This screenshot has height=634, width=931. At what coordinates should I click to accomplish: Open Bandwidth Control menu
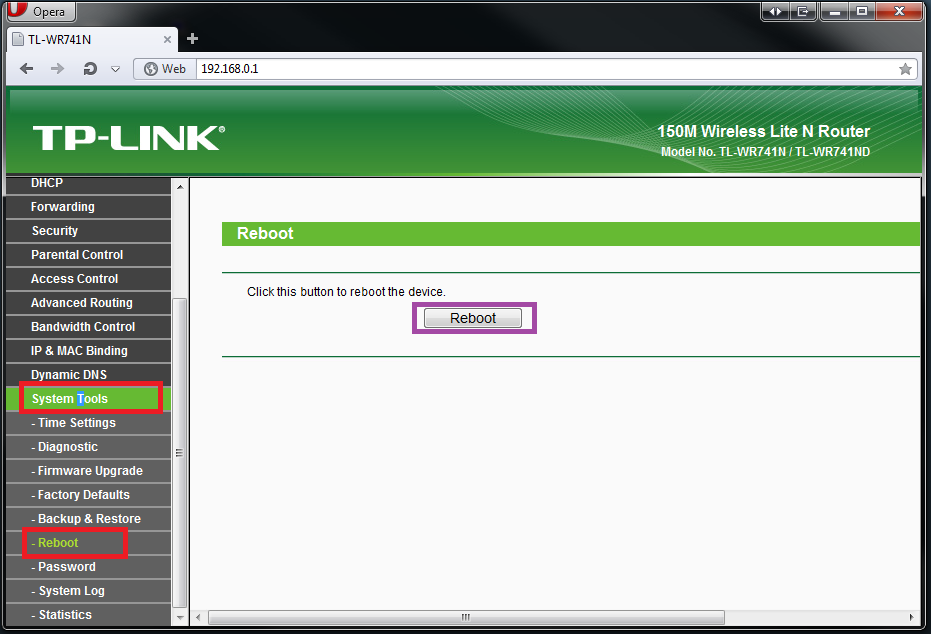click(88, 327)
